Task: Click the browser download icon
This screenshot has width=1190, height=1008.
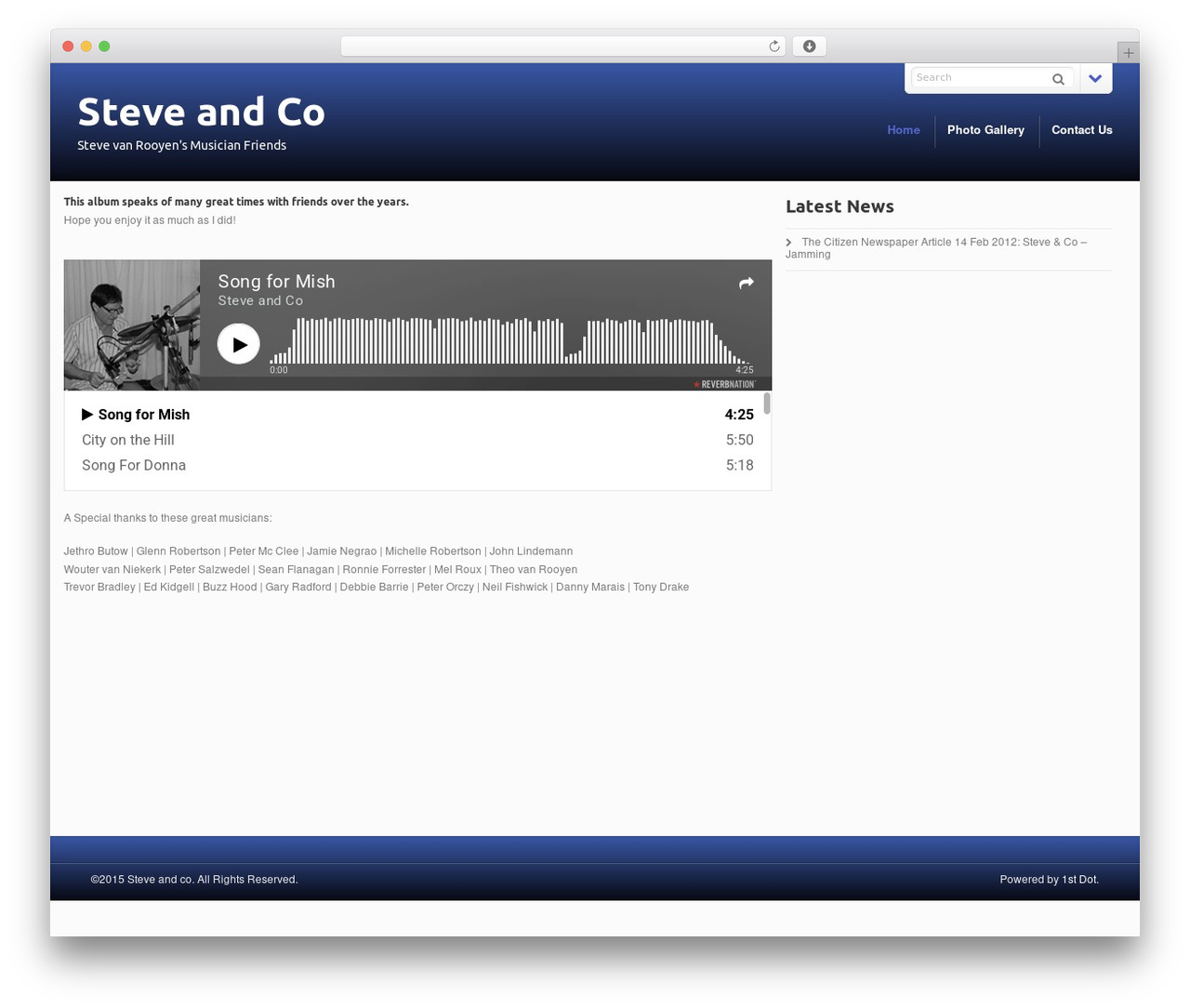Action: [809, 46]
